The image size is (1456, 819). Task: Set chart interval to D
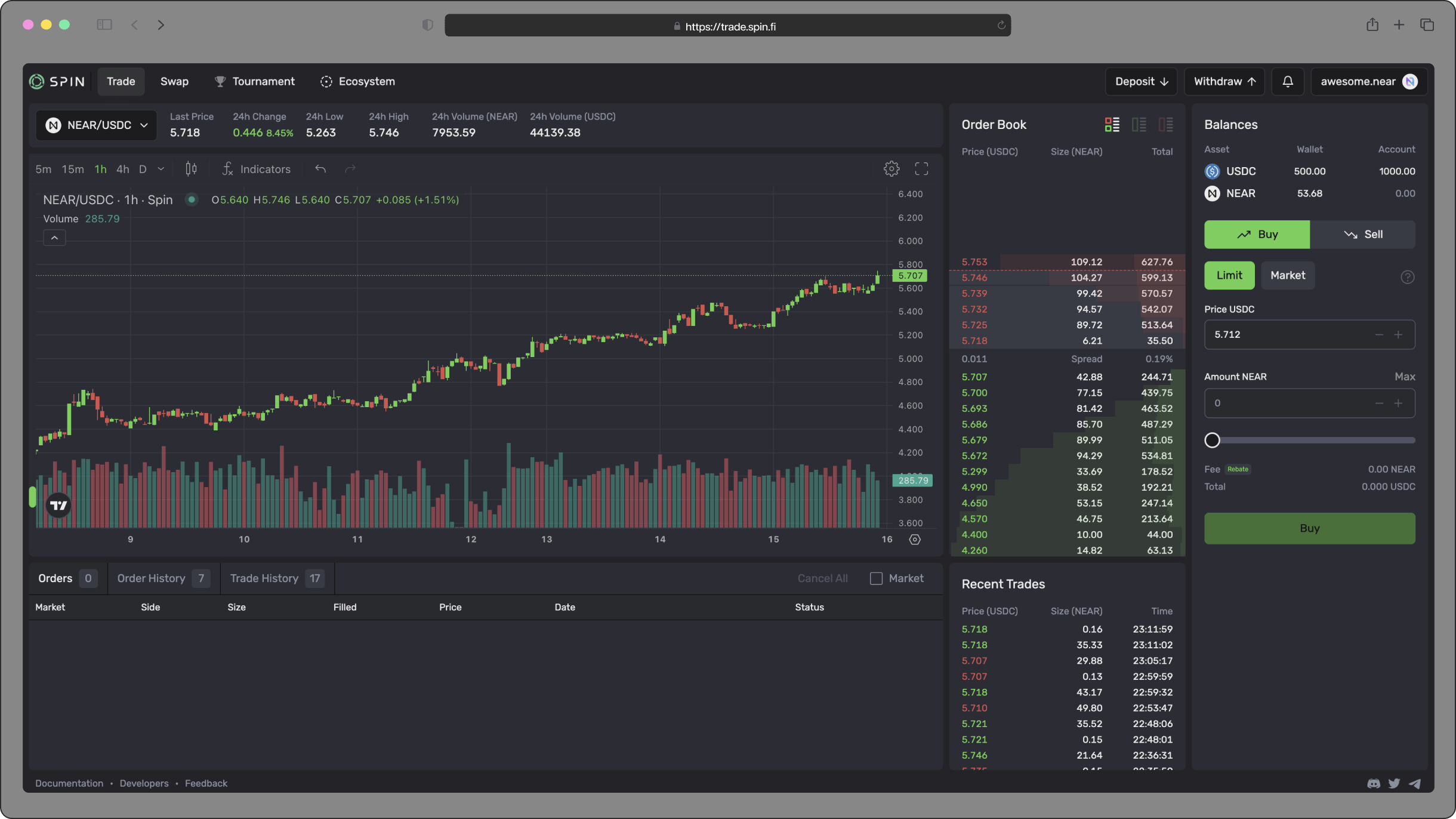pos(143,169)
